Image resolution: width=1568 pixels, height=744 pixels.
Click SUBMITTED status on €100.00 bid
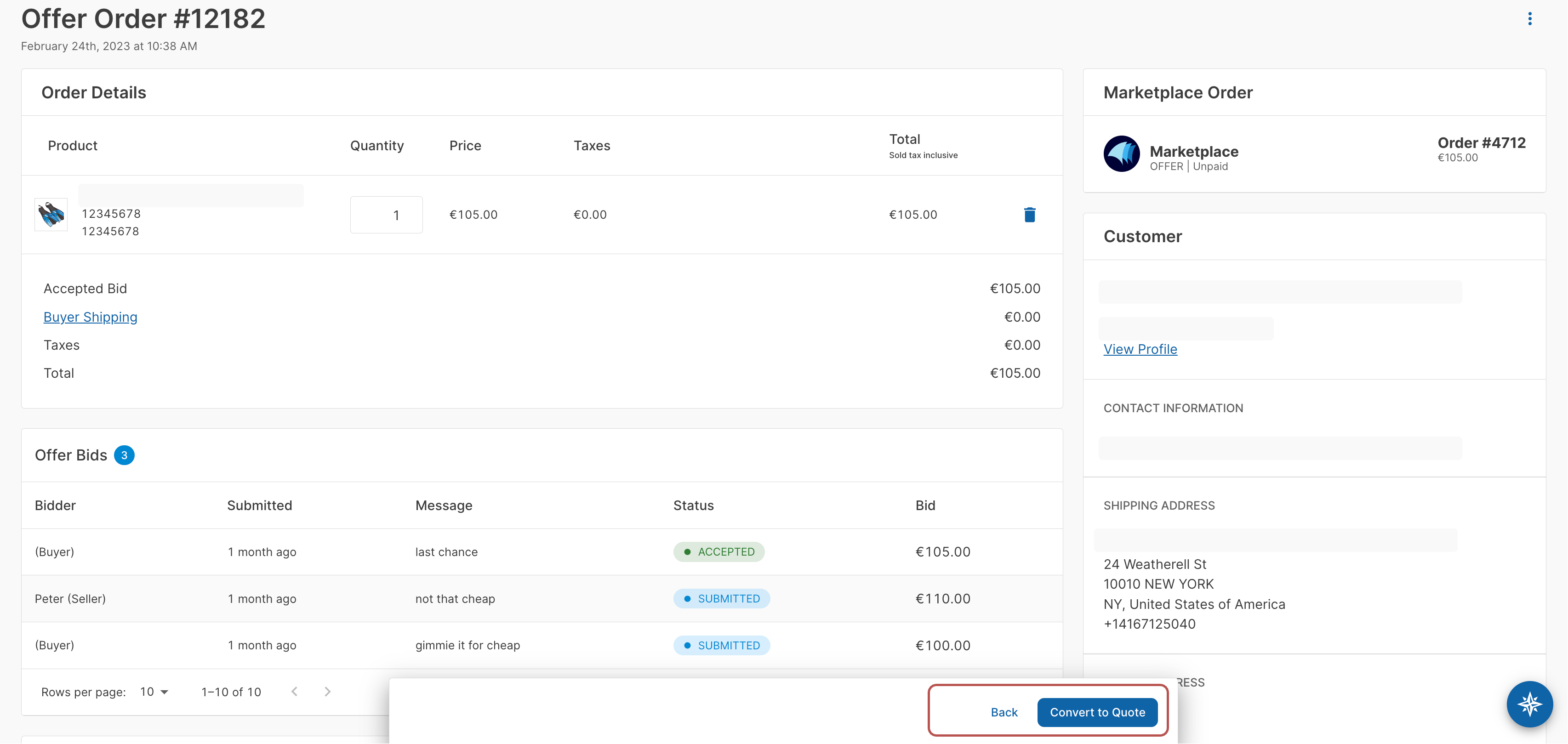[x=721, y=646]
